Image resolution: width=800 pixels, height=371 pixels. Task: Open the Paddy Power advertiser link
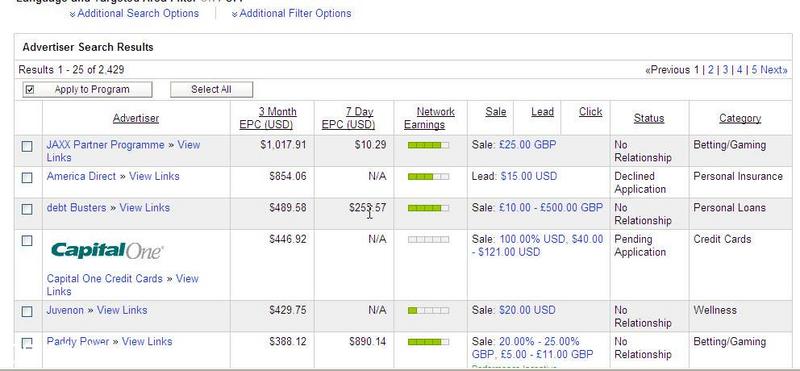tap(78, 341)
